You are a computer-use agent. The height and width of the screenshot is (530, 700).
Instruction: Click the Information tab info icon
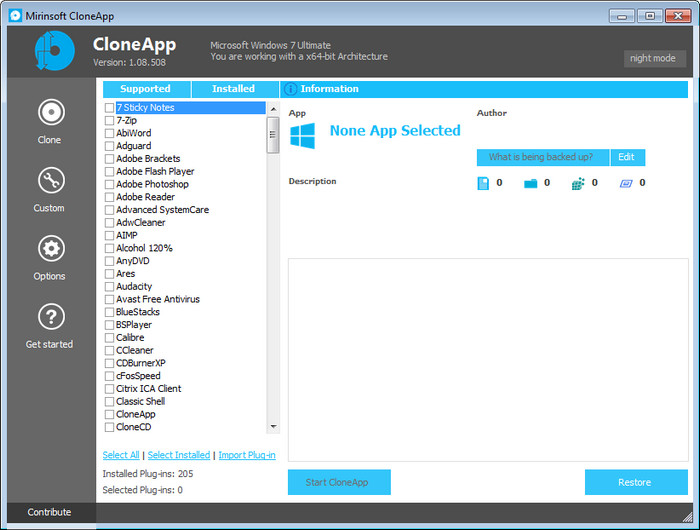tap(290, 89)
